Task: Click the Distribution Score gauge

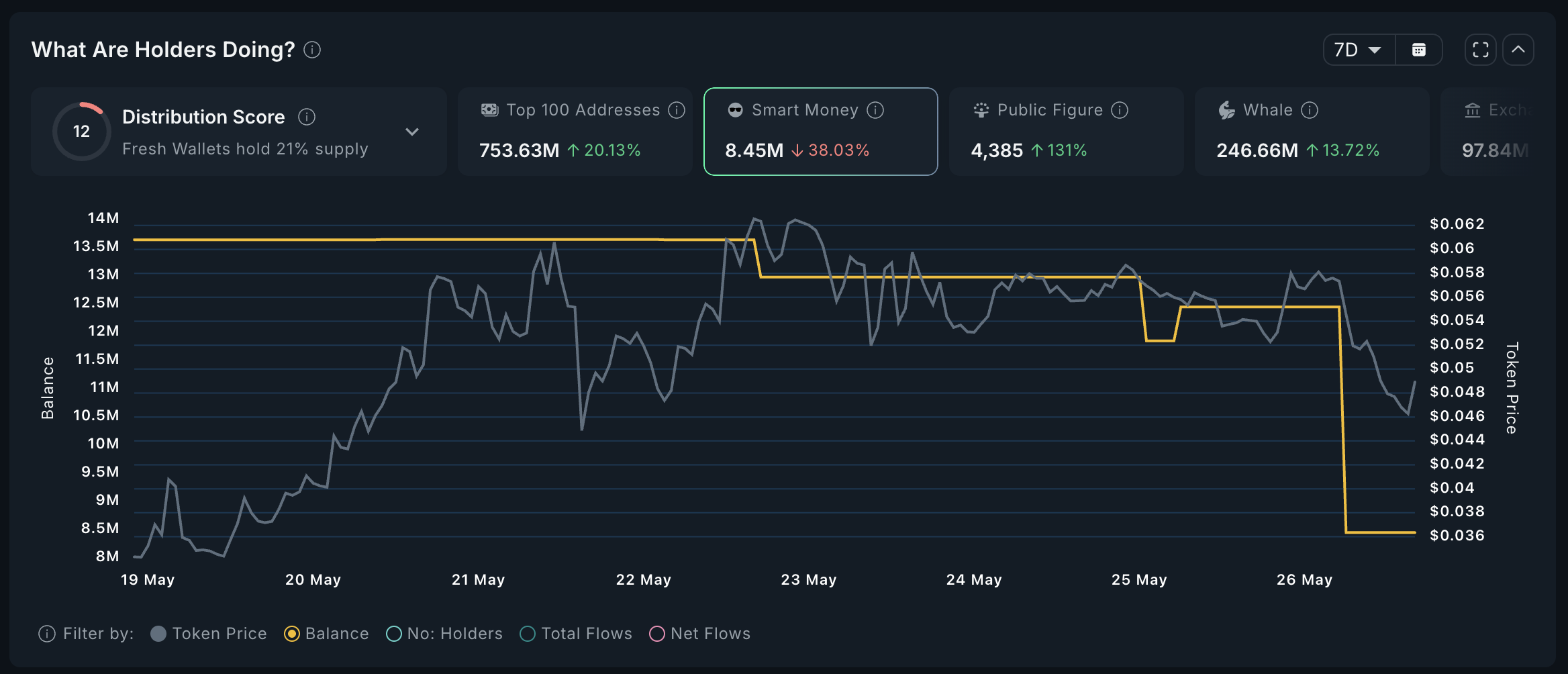Action: click(81, 131)
